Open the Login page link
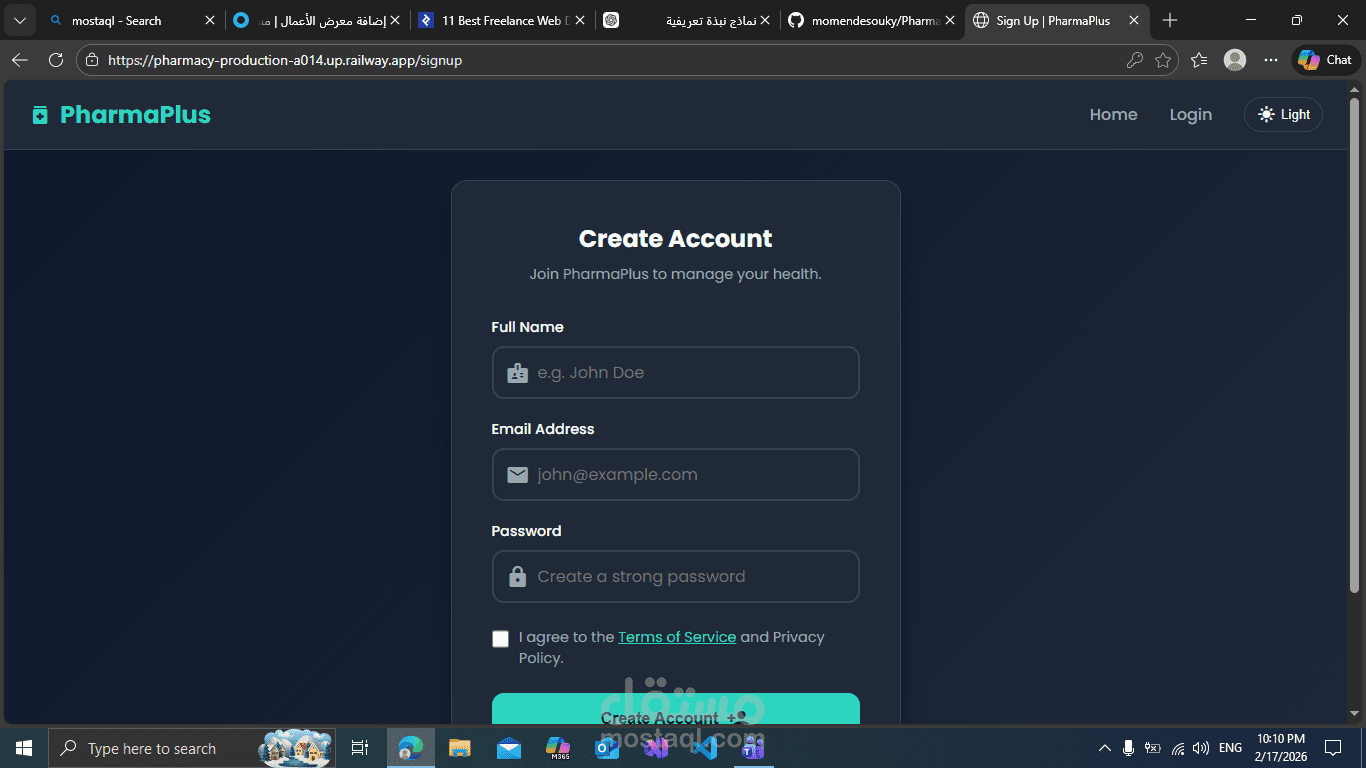 coord(1190,115)
